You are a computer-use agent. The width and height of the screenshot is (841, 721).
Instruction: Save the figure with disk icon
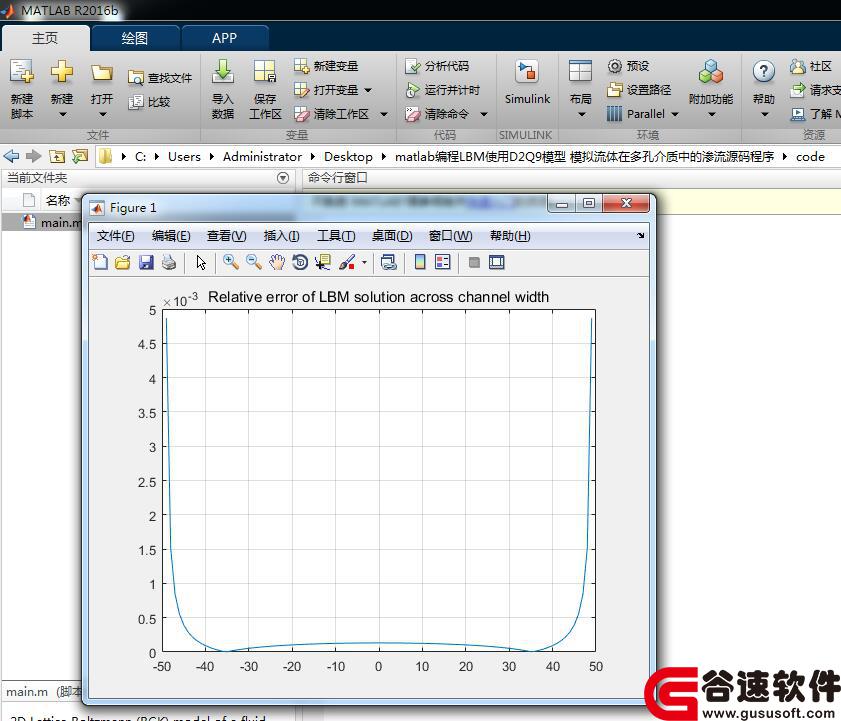pos(146,262)
